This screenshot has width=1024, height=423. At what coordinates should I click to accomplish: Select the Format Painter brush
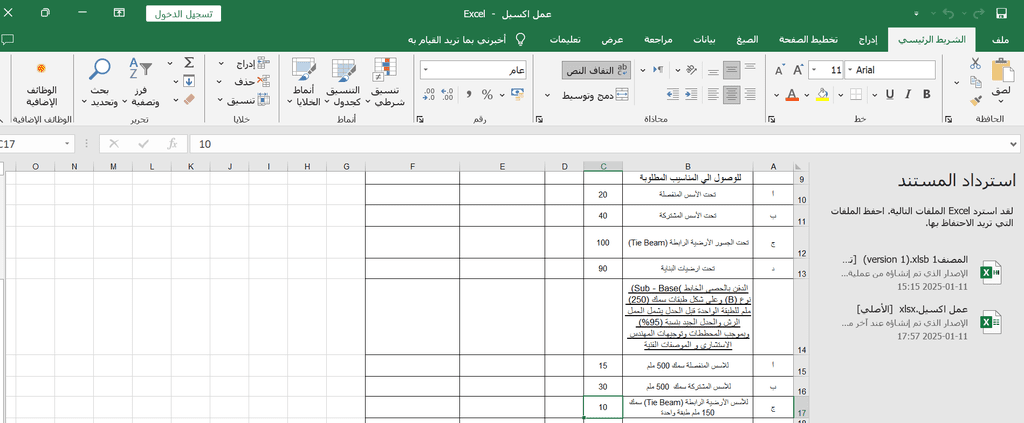click(x=976, y=100)
